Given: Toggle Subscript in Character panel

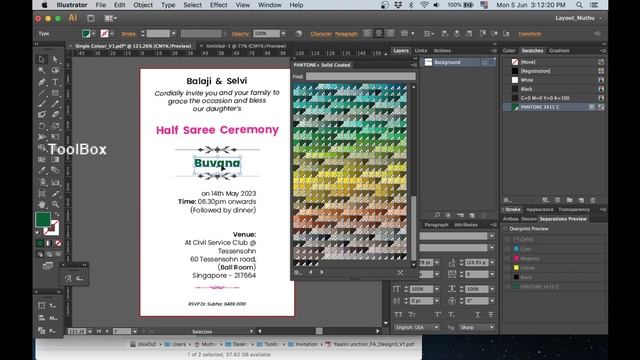Looking at the screenshot, I should coord(451,314).
